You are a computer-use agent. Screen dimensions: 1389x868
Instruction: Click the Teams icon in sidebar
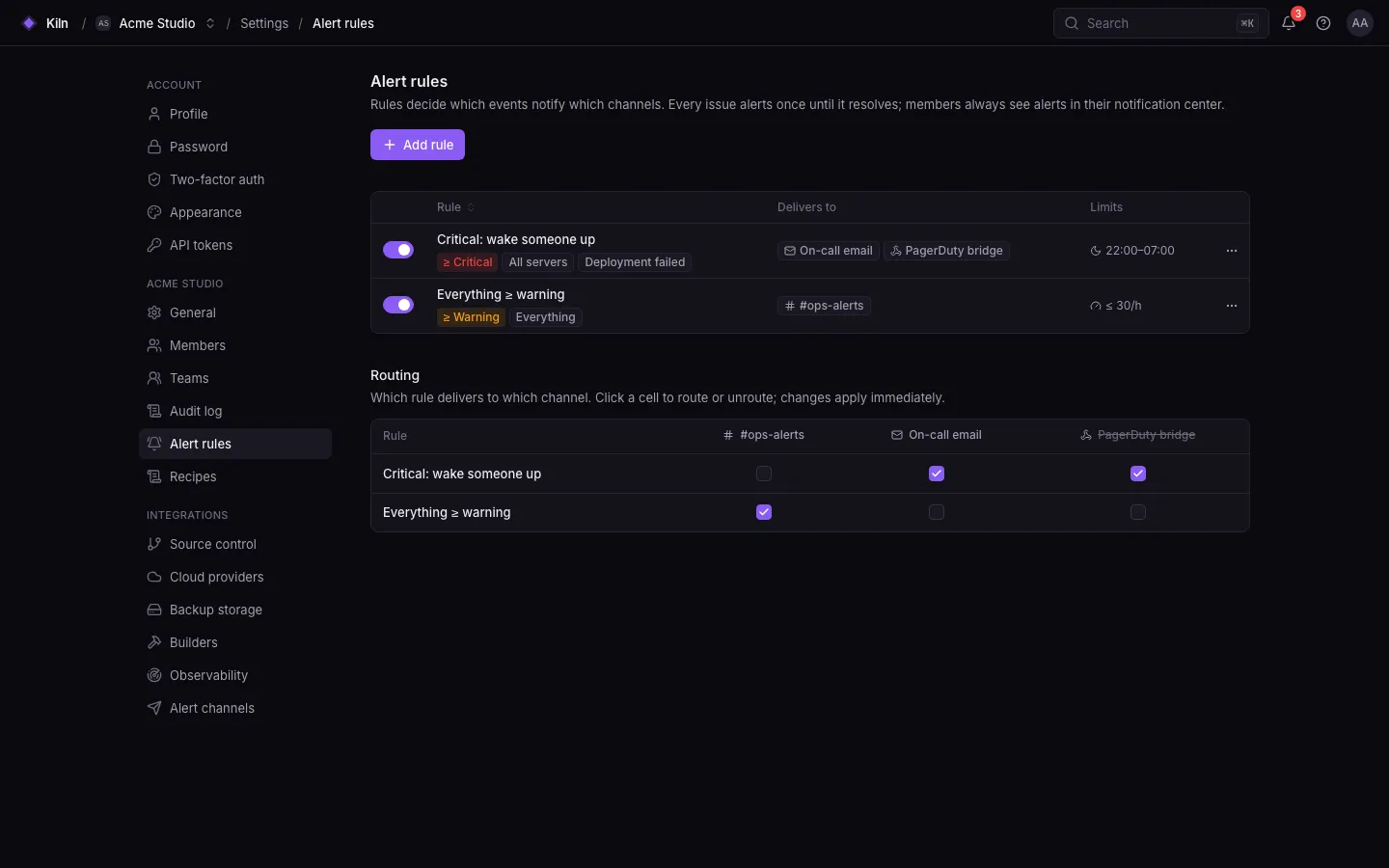coord(154,378)
